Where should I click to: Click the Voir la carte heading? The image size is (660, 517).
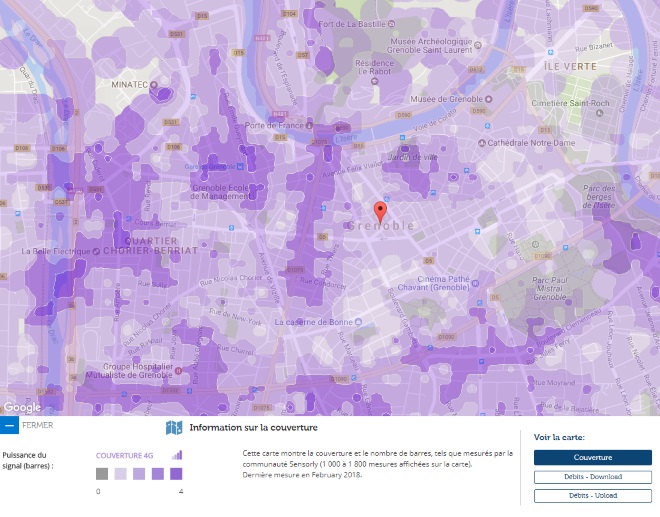559,437
